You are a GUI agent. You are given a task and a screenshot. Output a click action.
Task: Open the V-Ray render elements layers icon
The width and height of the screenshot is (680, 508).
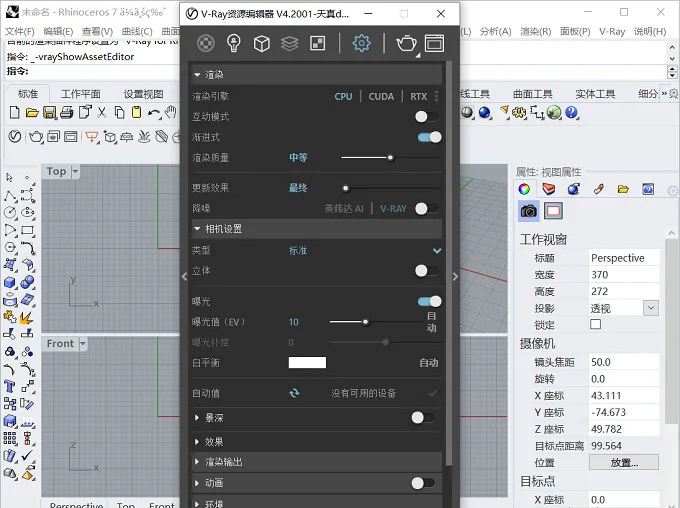pyautogui.click(x=289, y=43)
